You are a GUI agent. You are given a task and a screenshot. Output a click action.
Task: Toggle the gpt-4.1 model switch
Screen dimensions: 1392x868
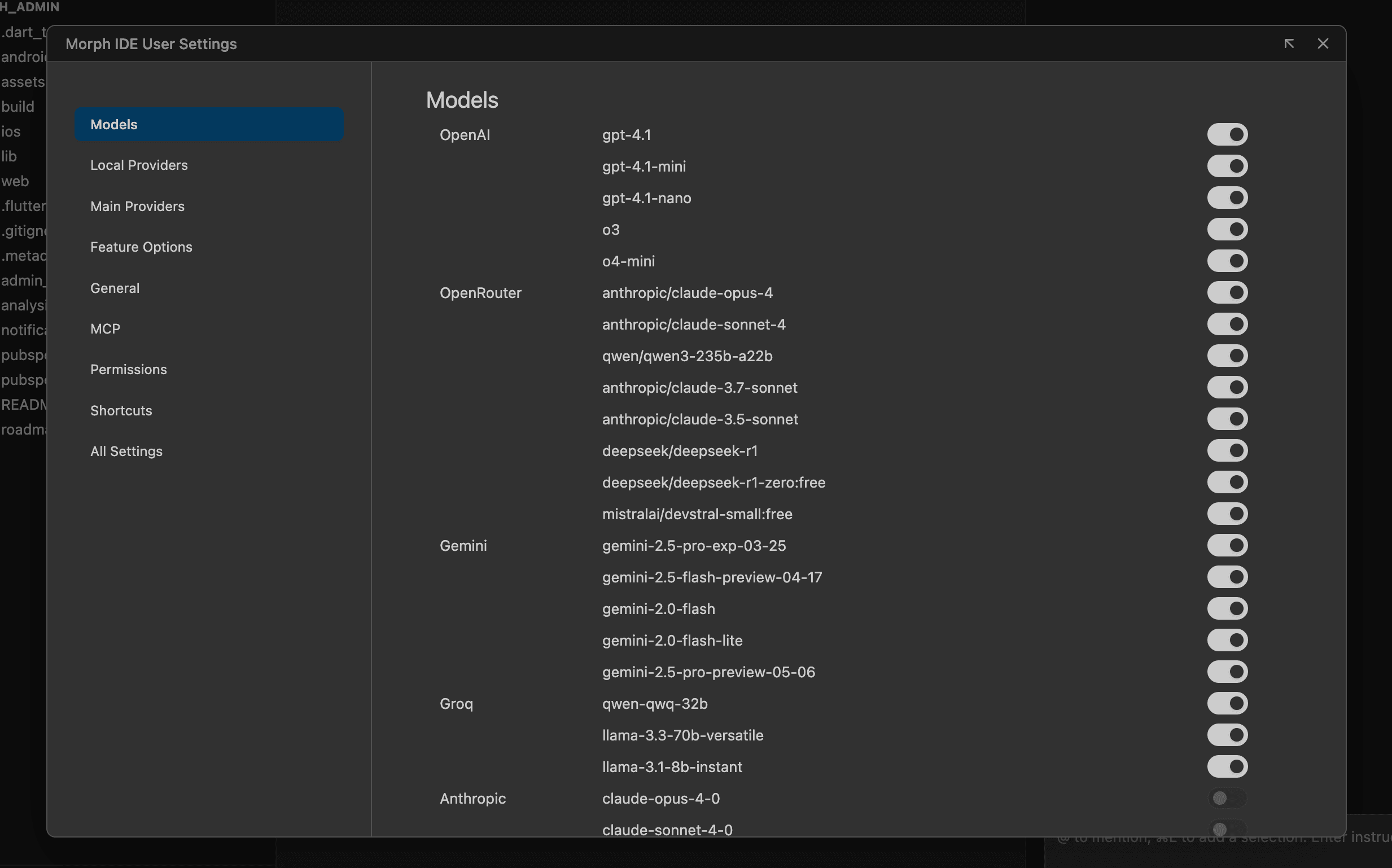tap(1227, 135)
